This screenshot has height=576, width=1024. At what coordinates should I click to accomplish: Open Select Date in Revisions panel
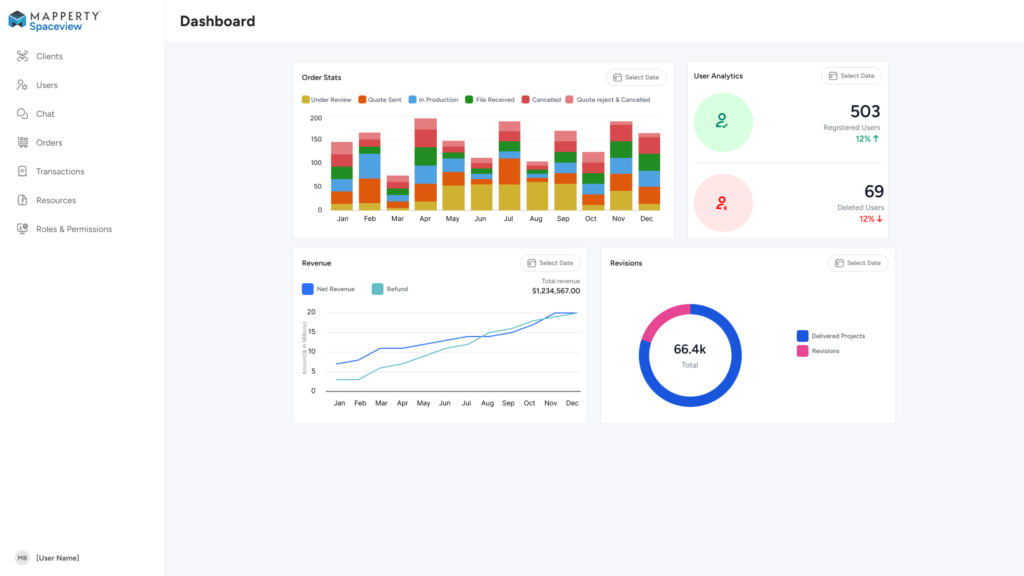(858, 263)
